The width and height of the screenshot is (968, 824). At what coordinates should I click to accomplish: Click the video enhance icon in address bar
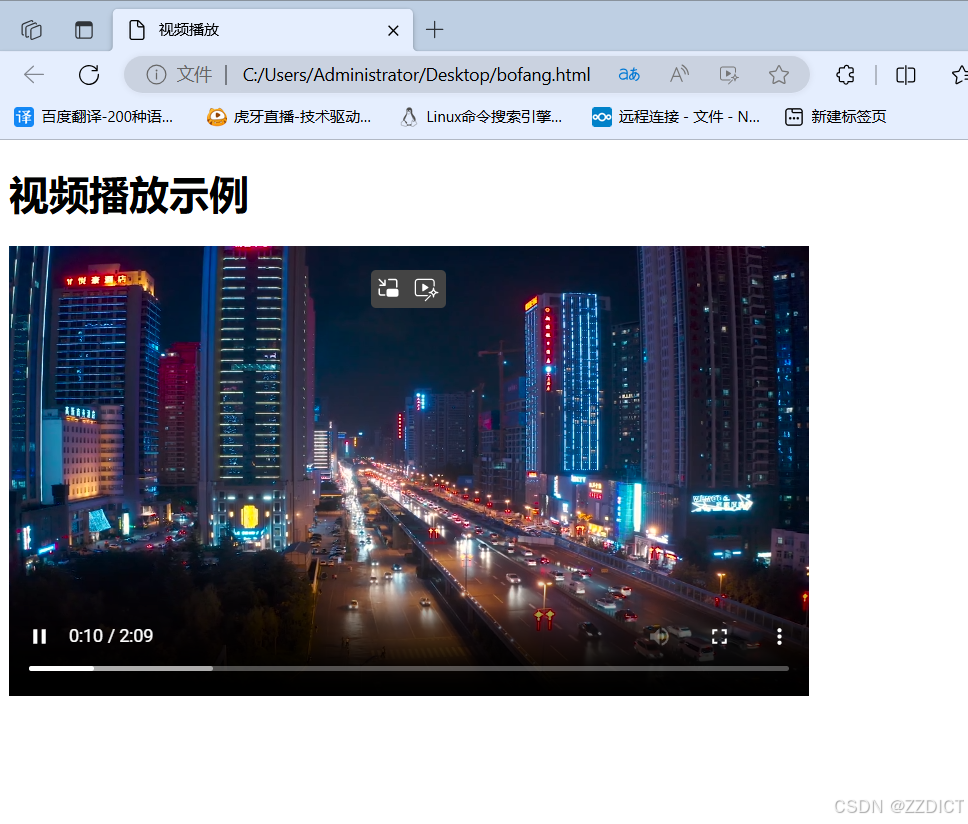point(729,75)
